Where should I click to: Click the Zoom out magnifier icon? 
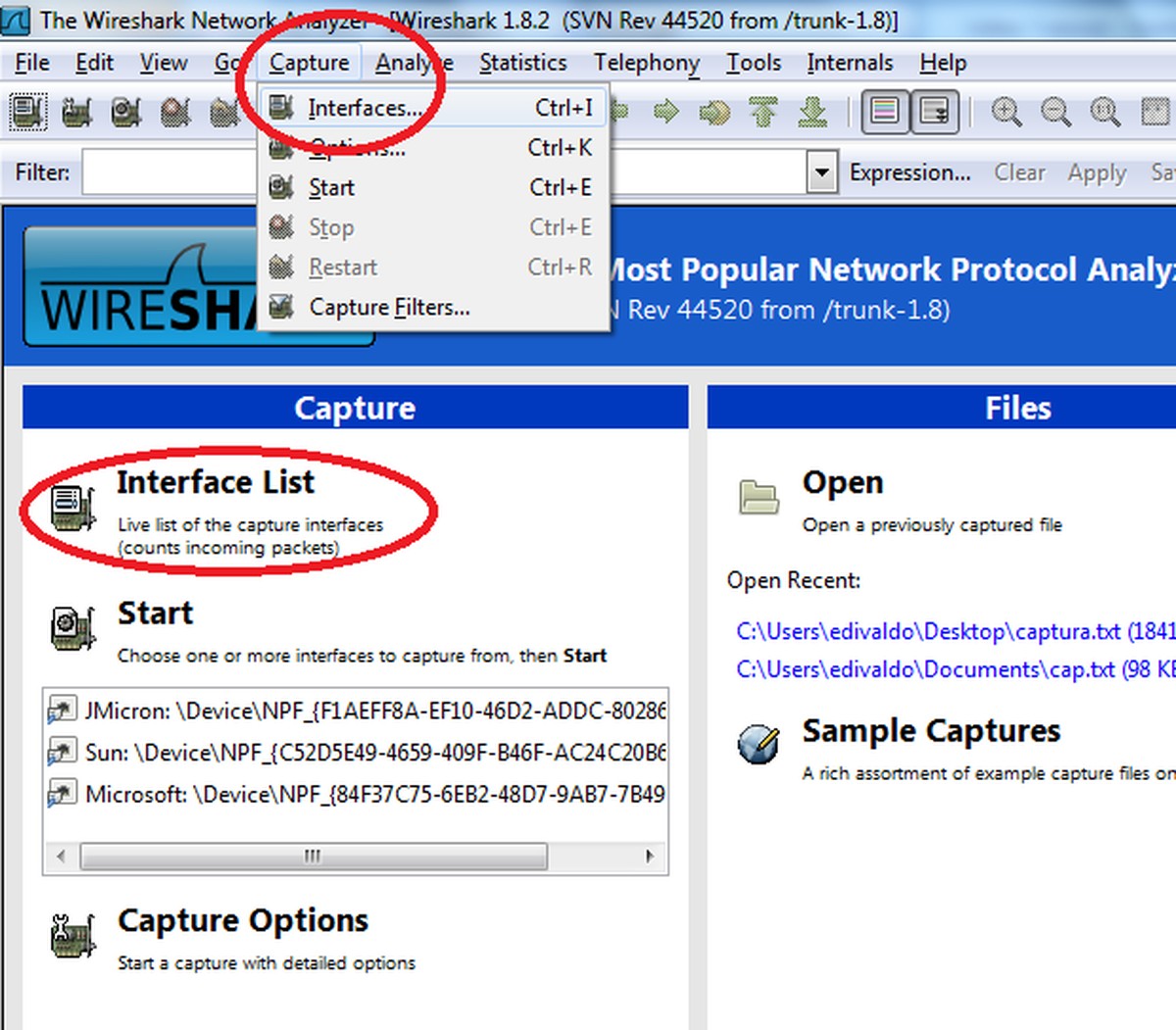tap(1055, 112)
